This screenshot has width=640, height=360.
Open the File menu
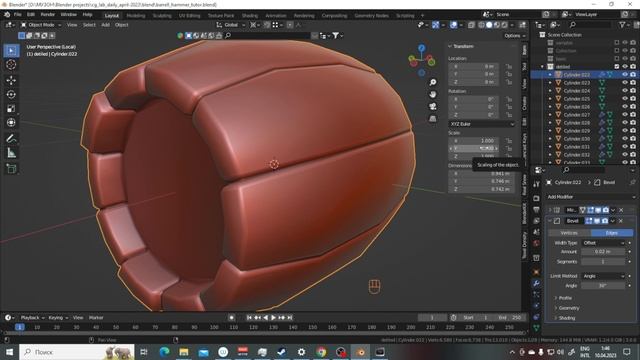[18, 15]
